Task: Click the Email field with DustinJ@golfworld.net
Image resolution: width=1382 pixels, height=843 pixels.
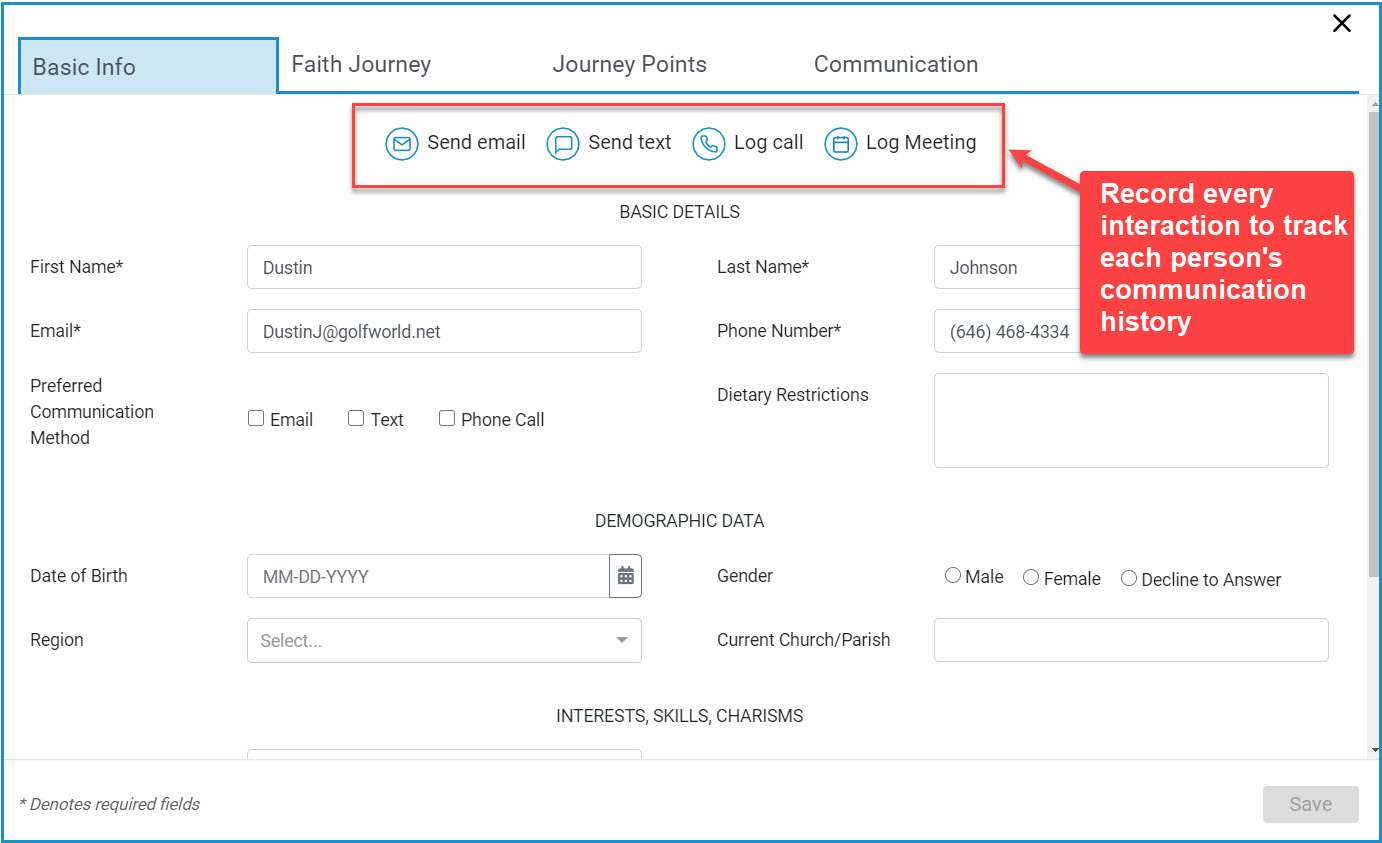Action: tap(444, 332)
